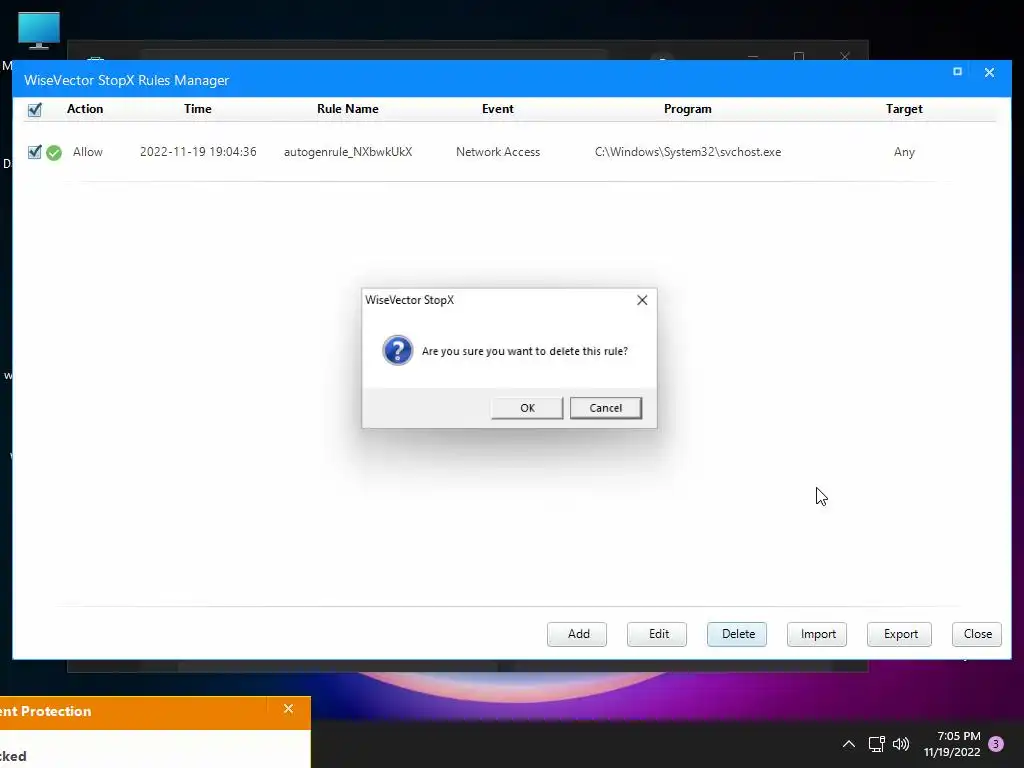
Task: Click the monitor desktop icon
Action: coord(39,30)
